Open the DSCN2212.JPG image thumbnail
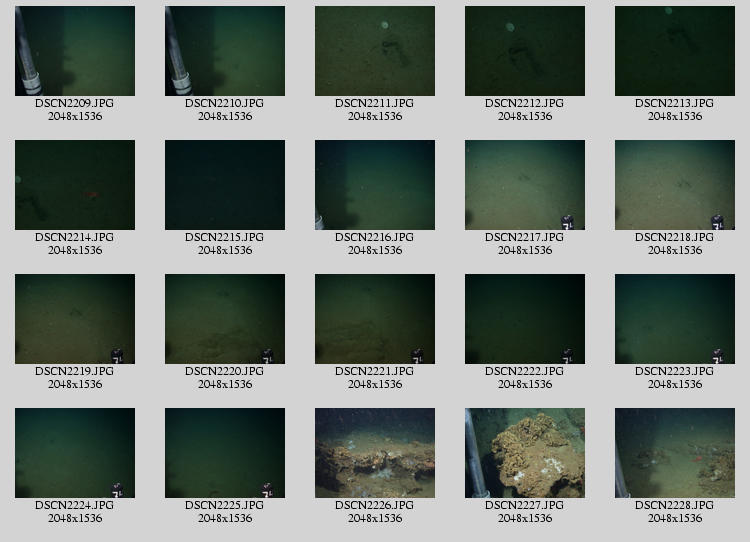The width and height of the screenshot is (750, 542). [525, 51]
